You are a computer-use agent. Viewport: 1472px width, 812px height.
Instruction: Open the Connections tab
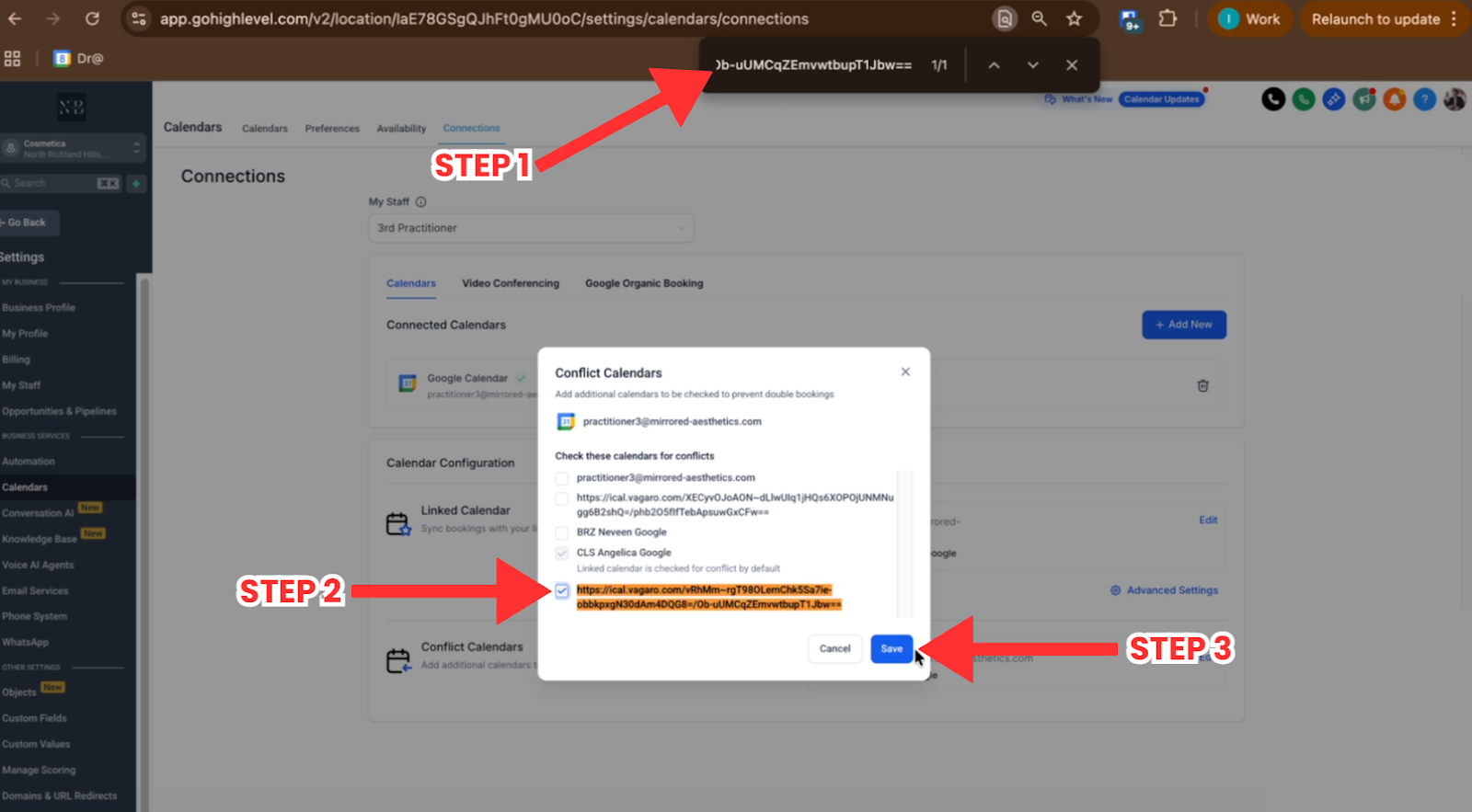471,128
